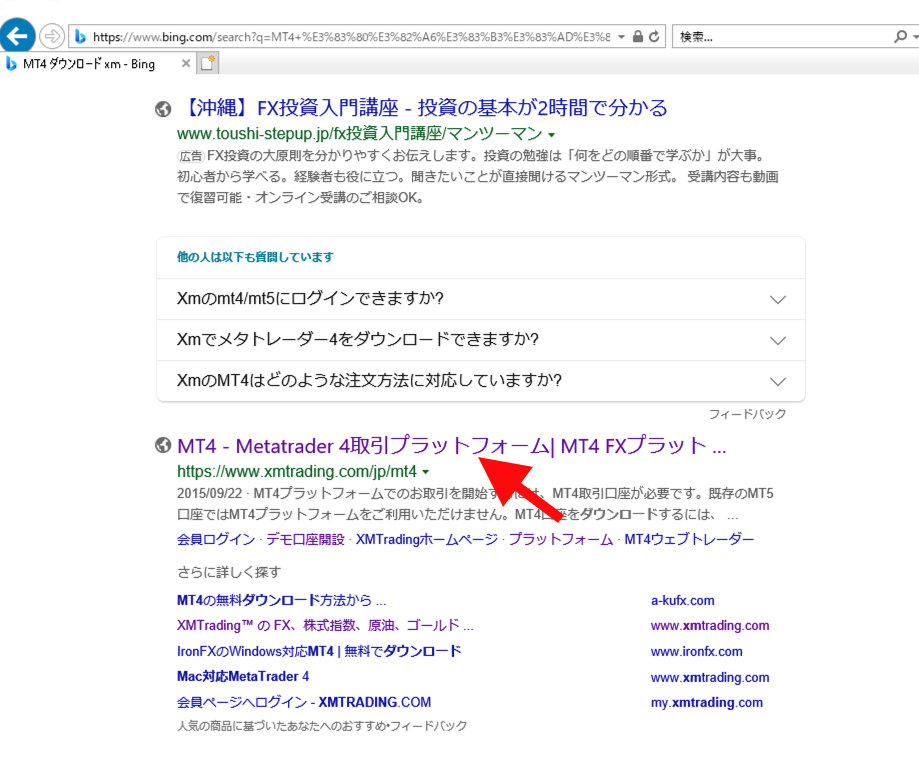
Task: Click the magnifier icon in search box
Action: click(899, 37)
